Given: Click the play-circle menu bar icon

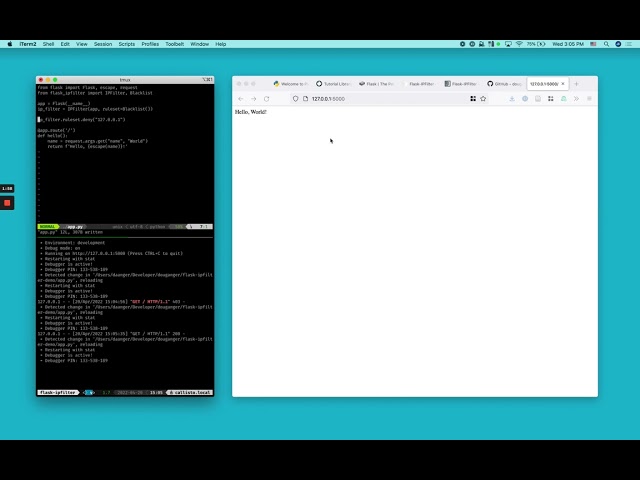Looking at the screenshot, I should click(462, 44).
